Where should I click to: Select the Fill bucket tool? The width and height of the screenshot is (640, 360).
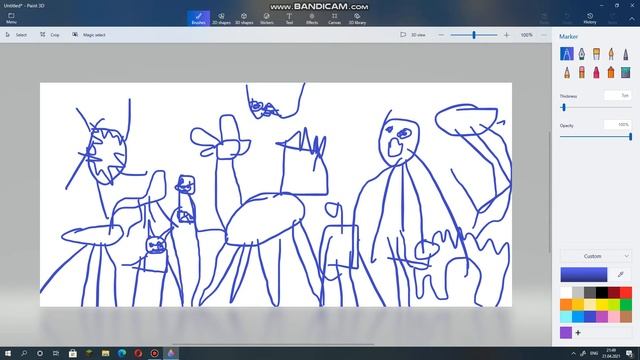pyautogui.click(x=626, y=73)
